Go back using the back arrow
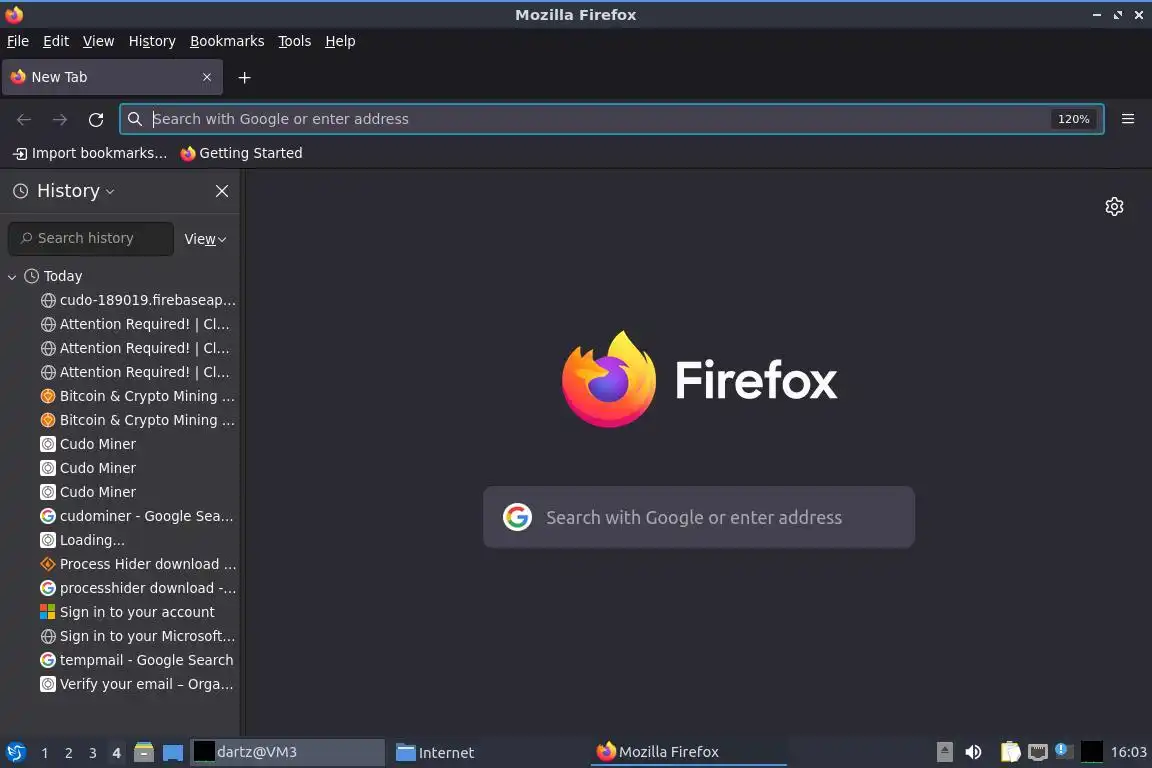Viewport: 1152px width, 768px height. tap(24, 119)
